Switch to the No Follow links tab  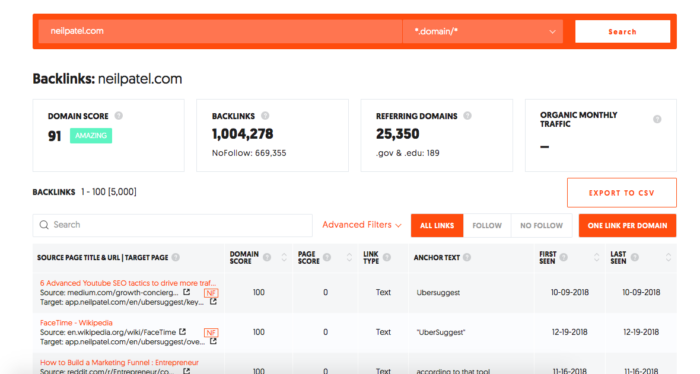pyautogui.click(x=542, y=225)
